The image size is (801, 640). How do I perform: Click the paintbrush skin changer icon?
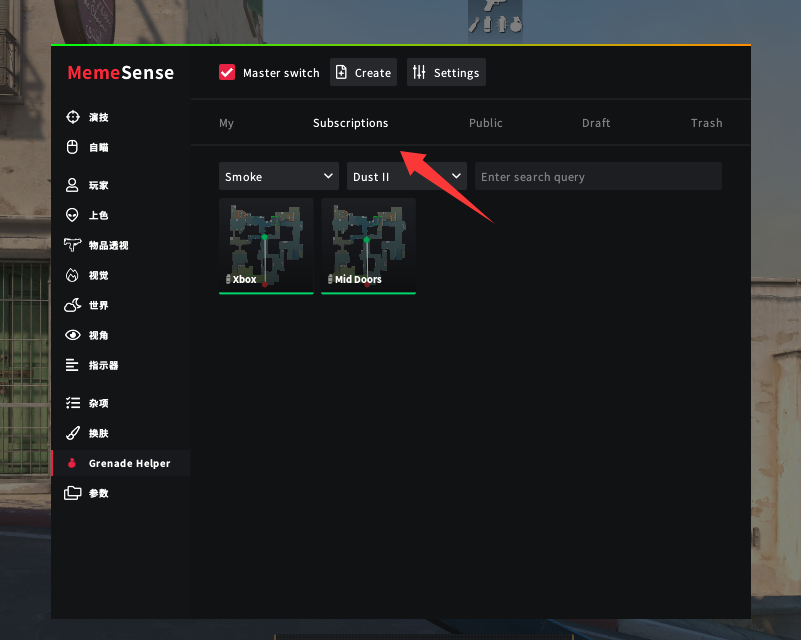click(72, 433)
